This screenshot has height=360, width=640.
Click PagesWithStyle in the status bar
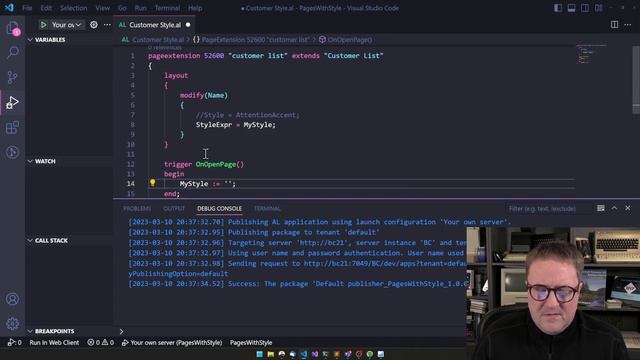[x=251, y=342]
